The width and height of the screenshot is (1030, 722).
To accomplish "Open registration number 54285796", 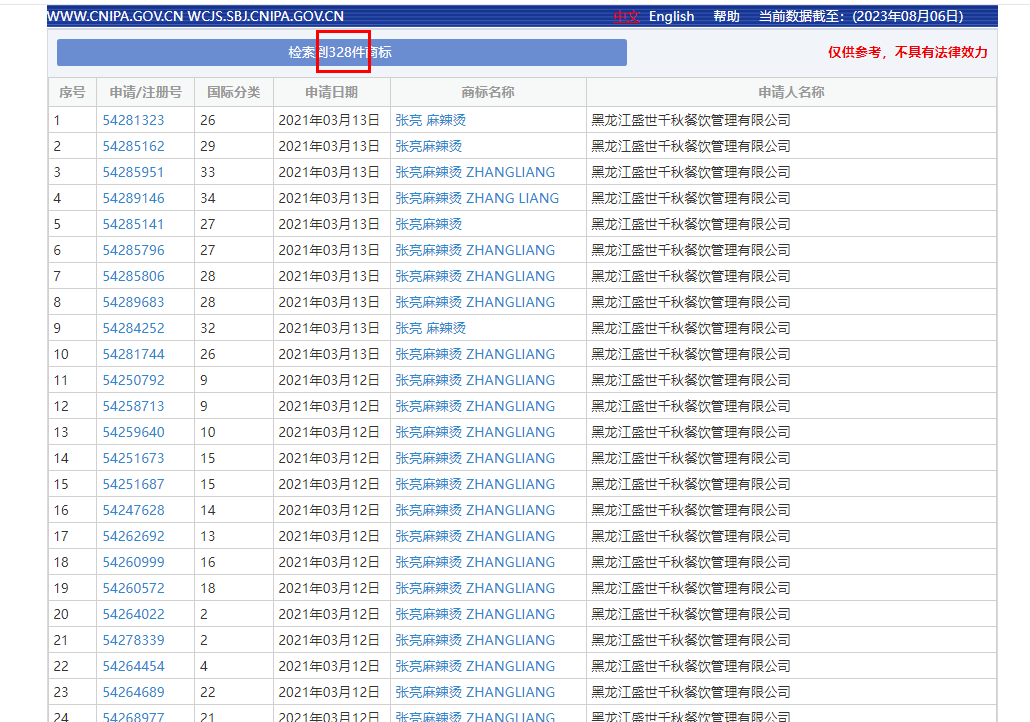I will [133, 250].
